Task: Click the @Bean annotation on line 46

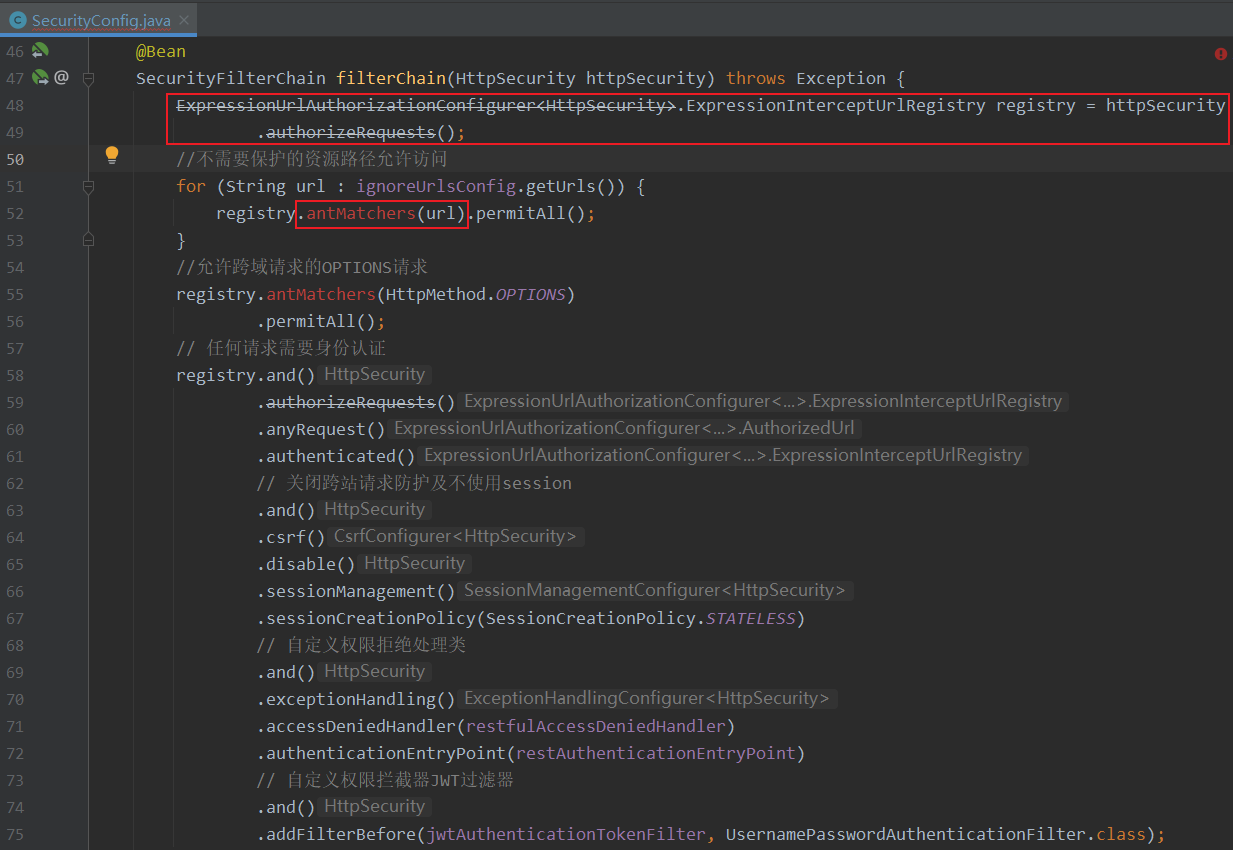Action: click(161, 51)
